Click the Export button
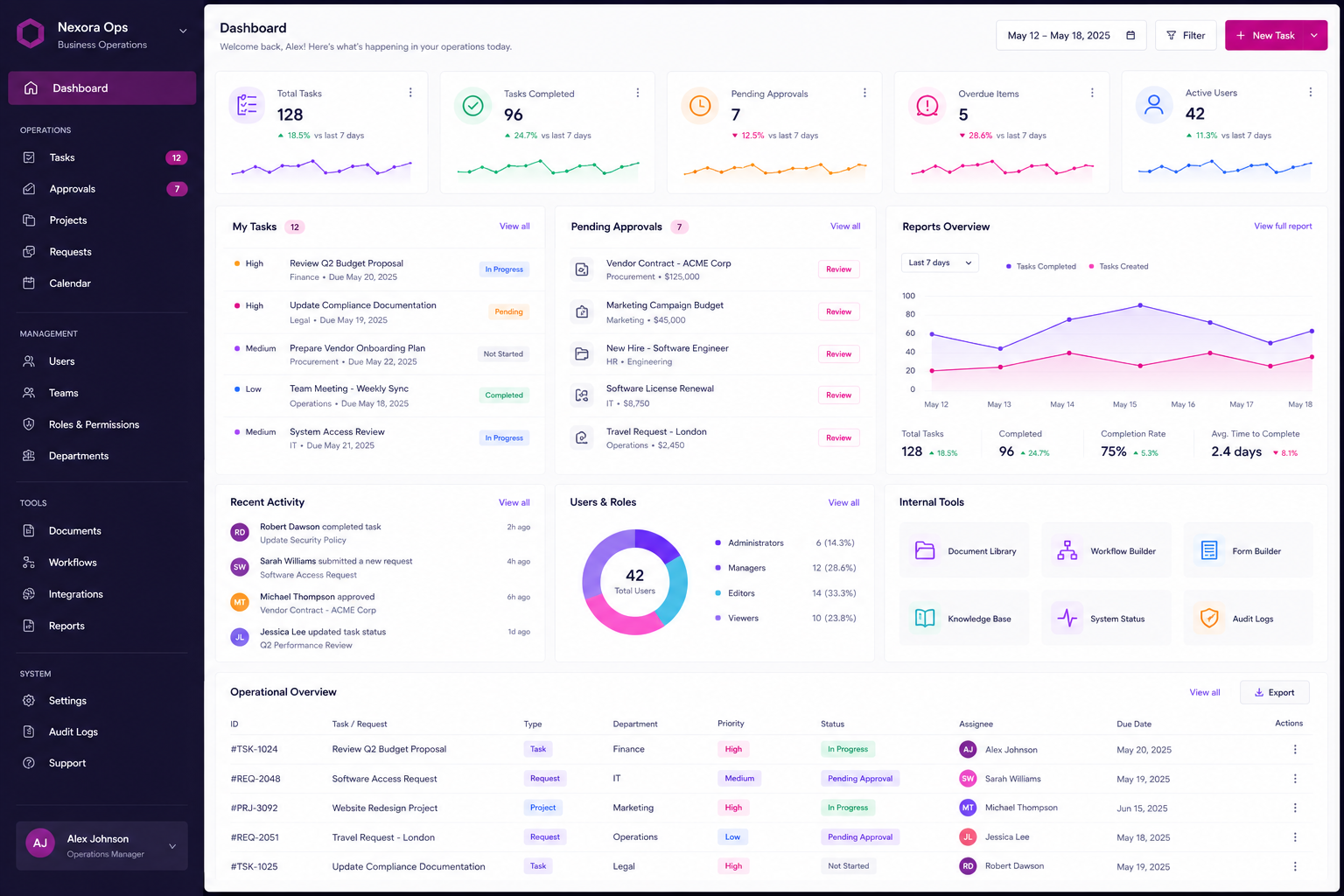 (1274, 692)
